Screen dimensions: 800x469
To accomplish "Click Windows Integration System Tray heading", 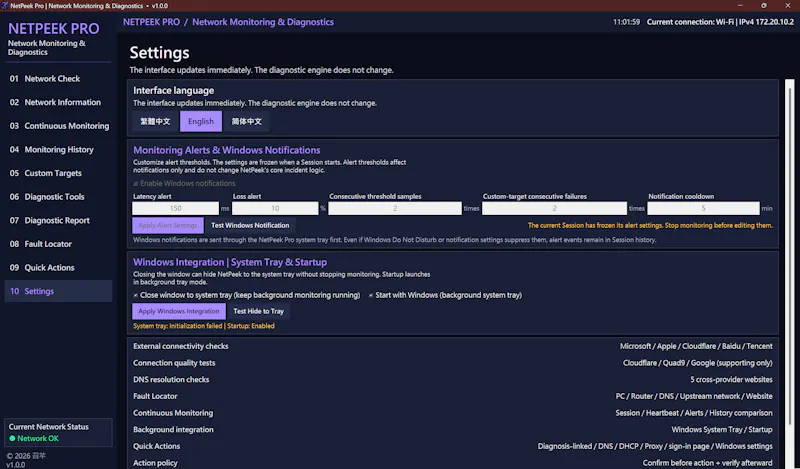I will coord(230,262).
